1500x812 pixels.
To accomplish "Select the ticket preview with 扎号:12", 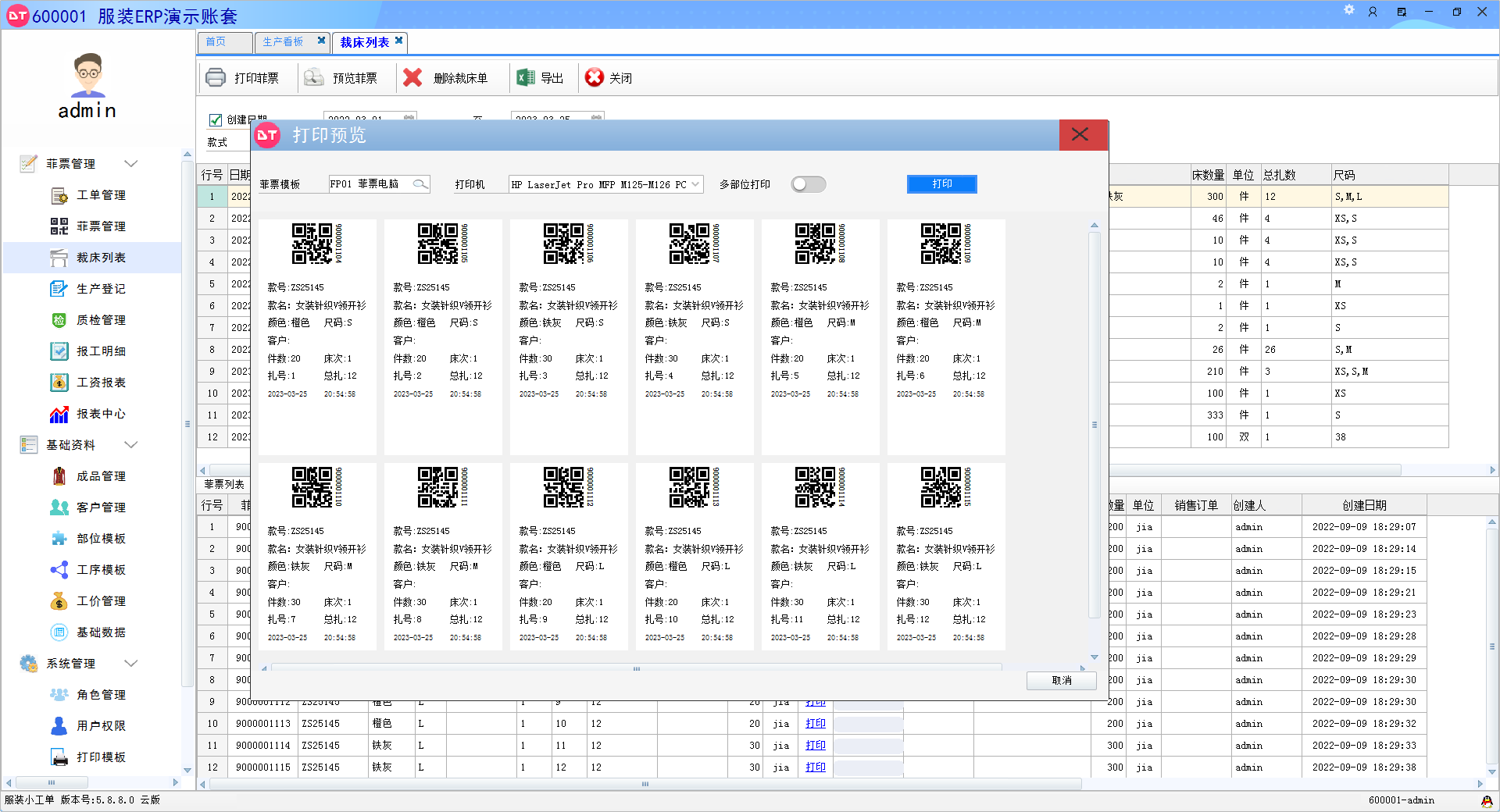I will [946, 557].
